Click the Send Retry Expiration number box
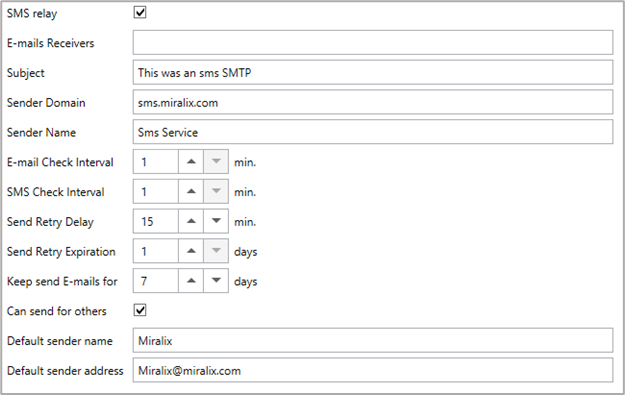Screen dimensions: 625x395 pos(156,251)
